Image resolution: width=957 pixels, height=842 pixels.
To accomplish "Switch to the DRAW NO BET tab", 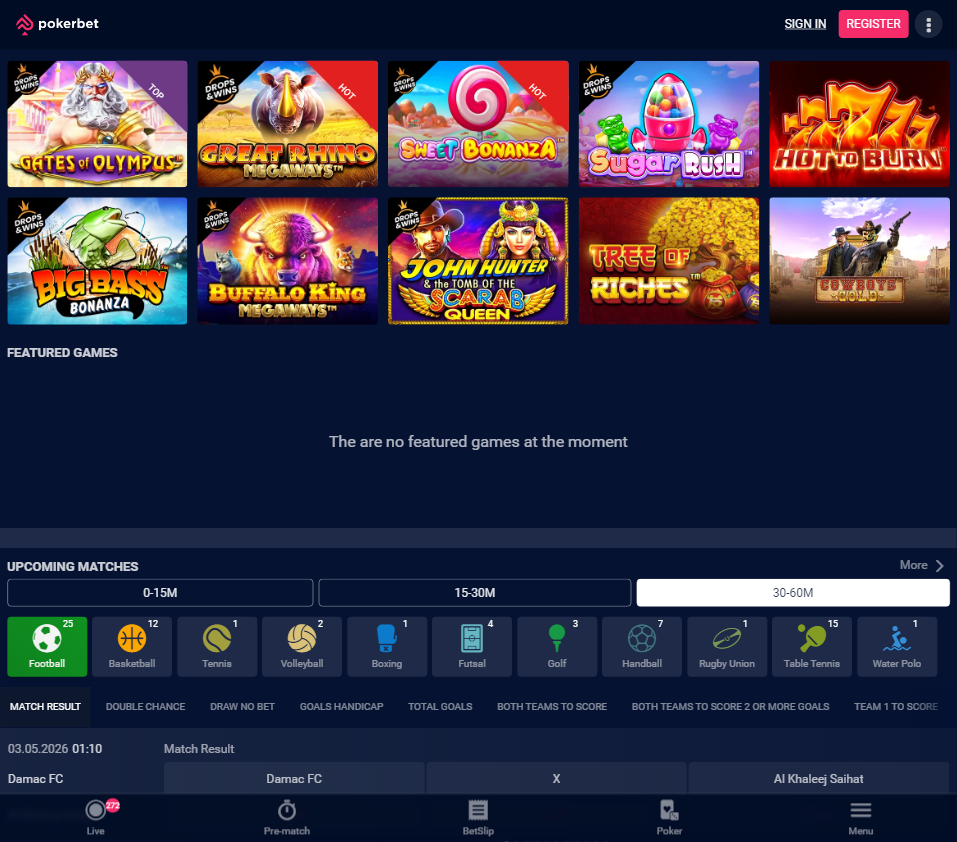I will [242, 707].
